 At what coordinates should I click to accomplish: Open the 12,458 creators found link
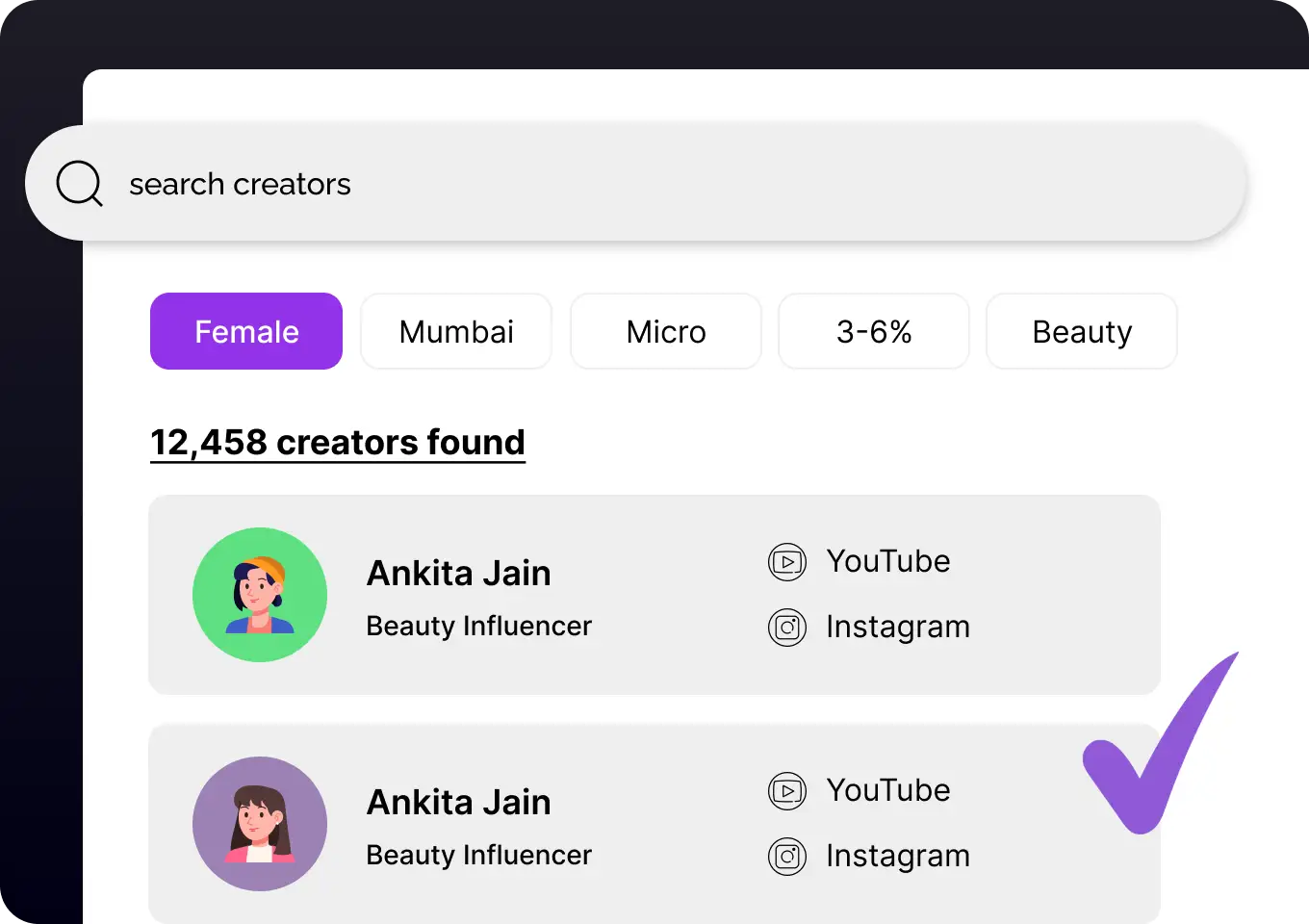[x=337, y=442]
